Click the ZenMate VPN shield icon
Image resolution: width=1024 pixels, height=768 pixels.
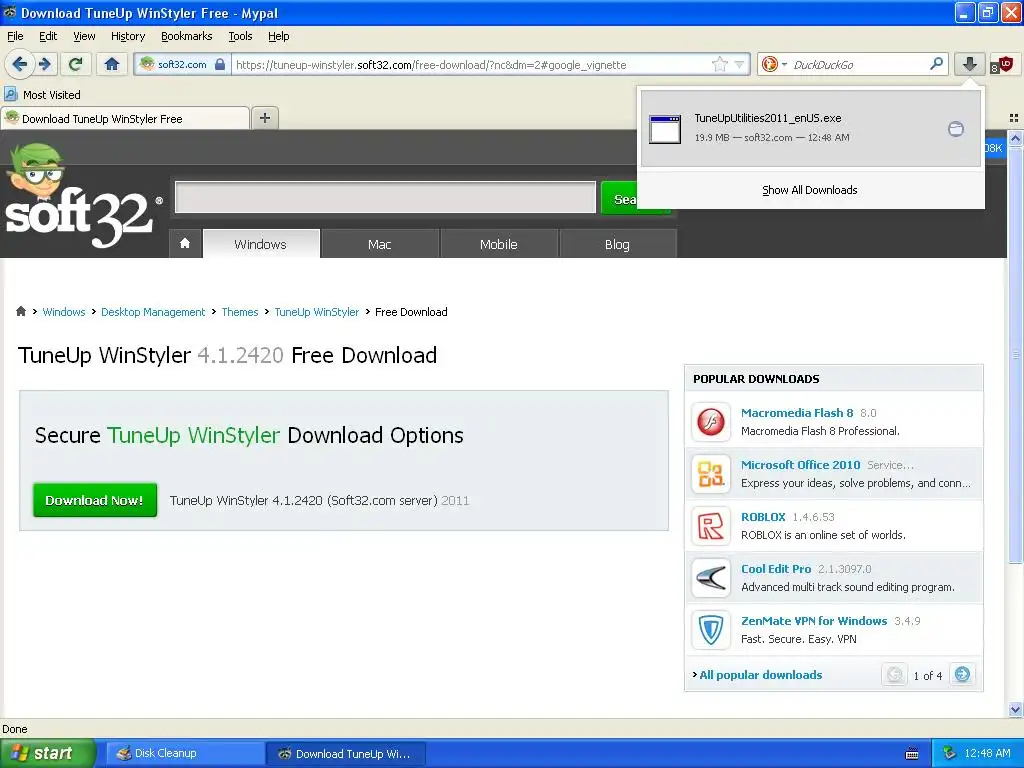(x=711, y=631)
